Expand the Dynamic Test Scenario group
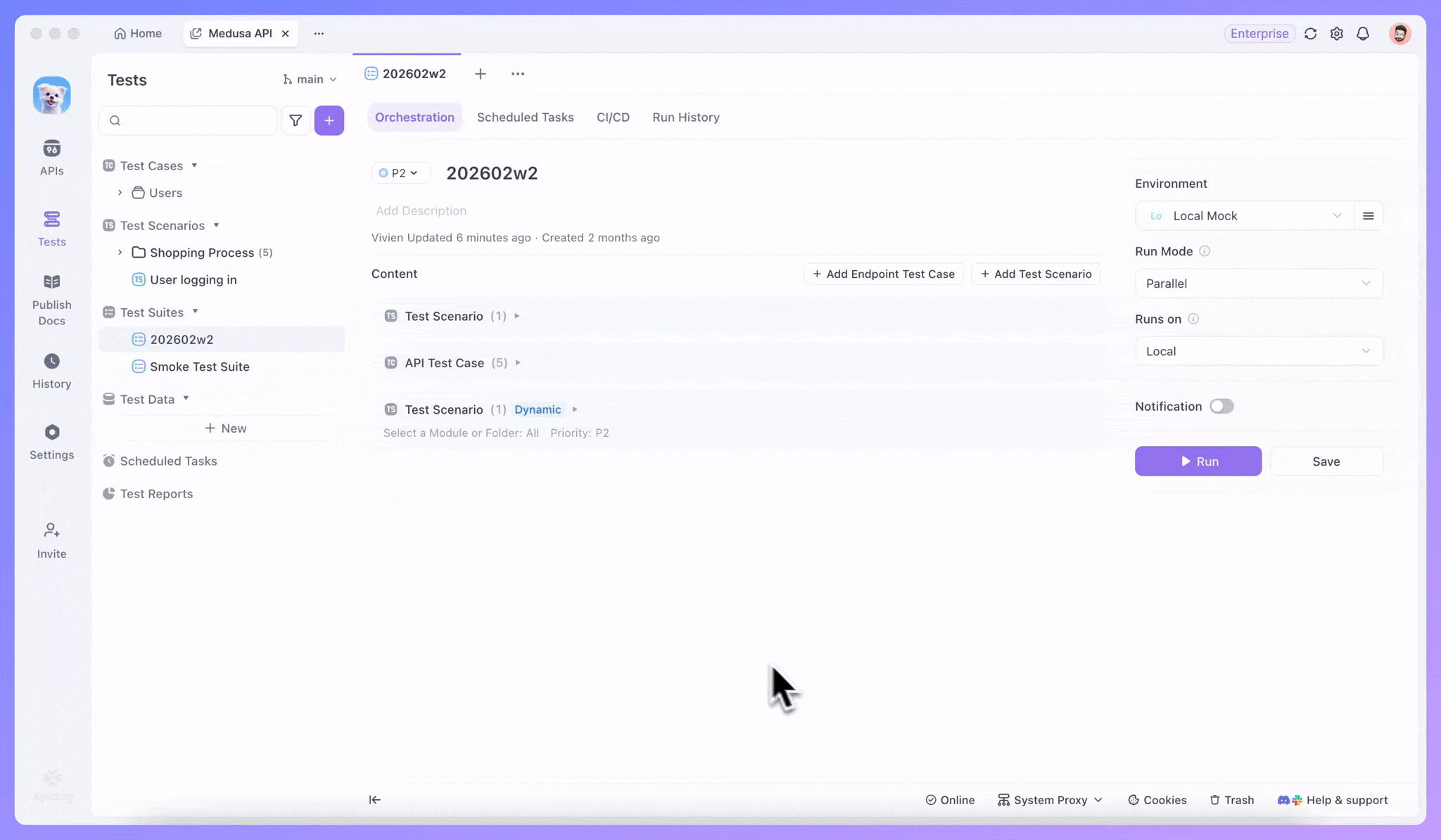This screenshot has height=840, width=1441. (x=575, y=409)
